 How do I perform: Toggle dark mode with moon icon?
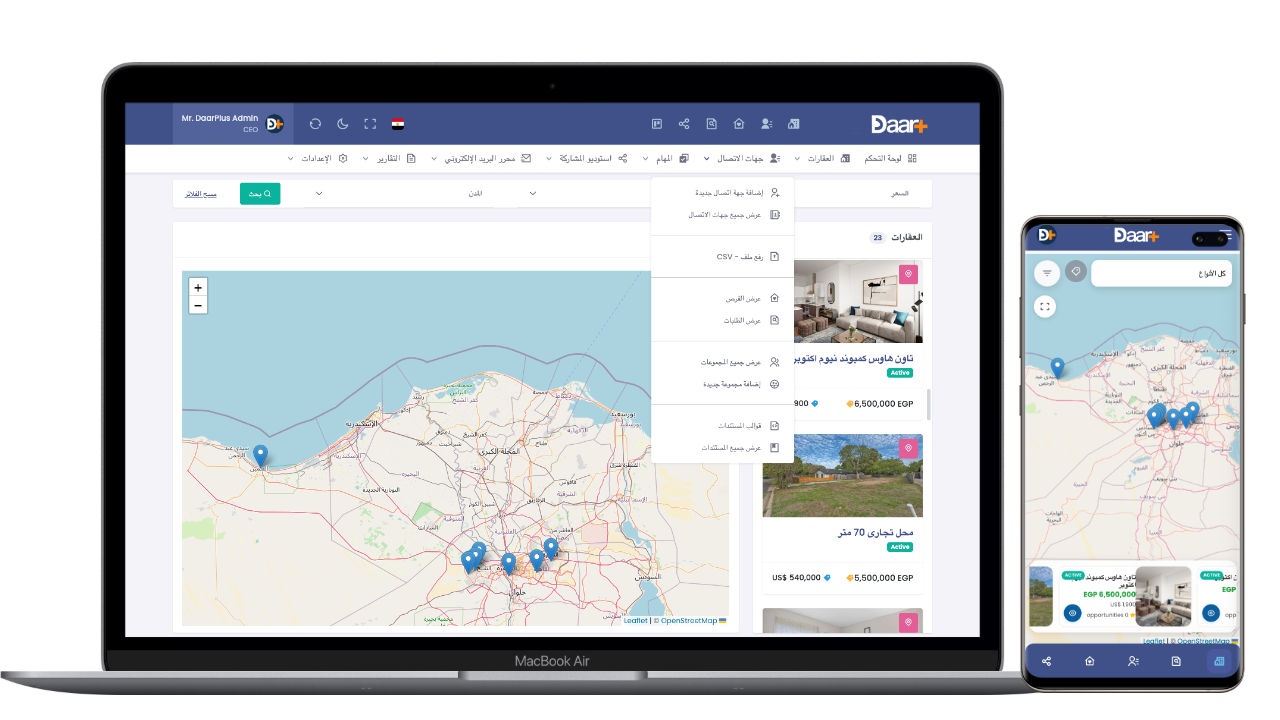click(x=343, y=124)
